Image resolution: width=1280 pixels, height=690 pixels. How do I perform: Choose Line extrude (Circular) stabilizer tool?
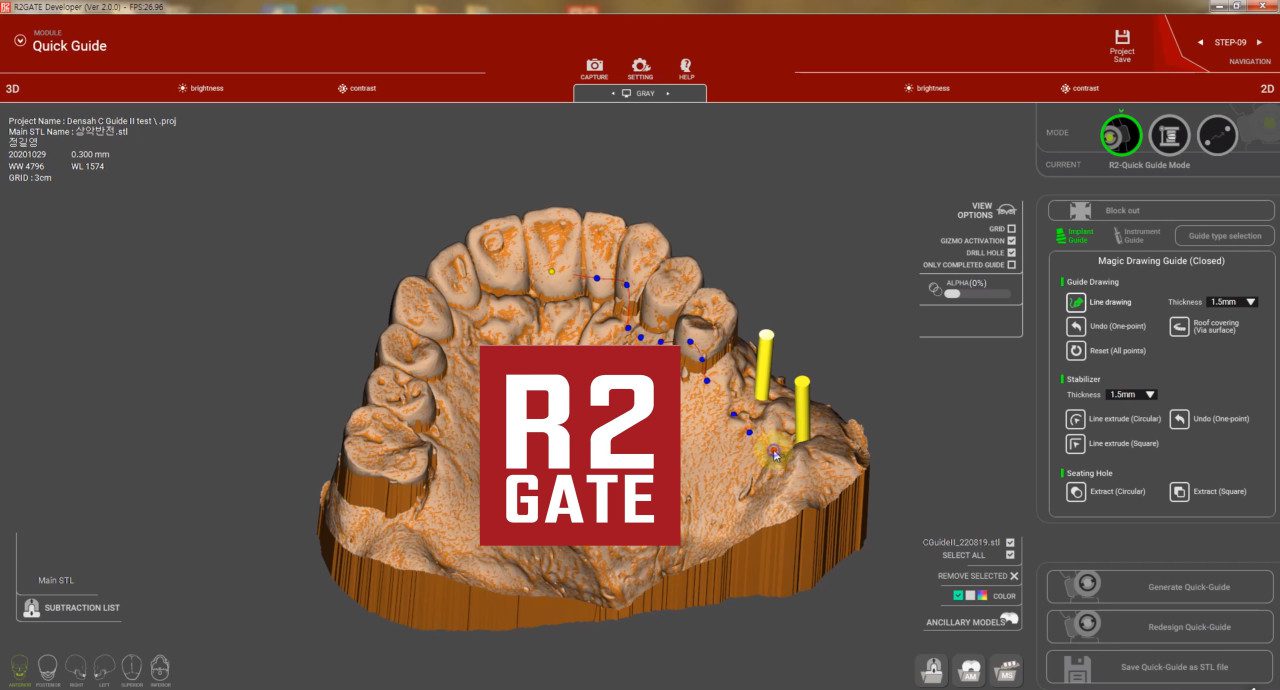1076,419
